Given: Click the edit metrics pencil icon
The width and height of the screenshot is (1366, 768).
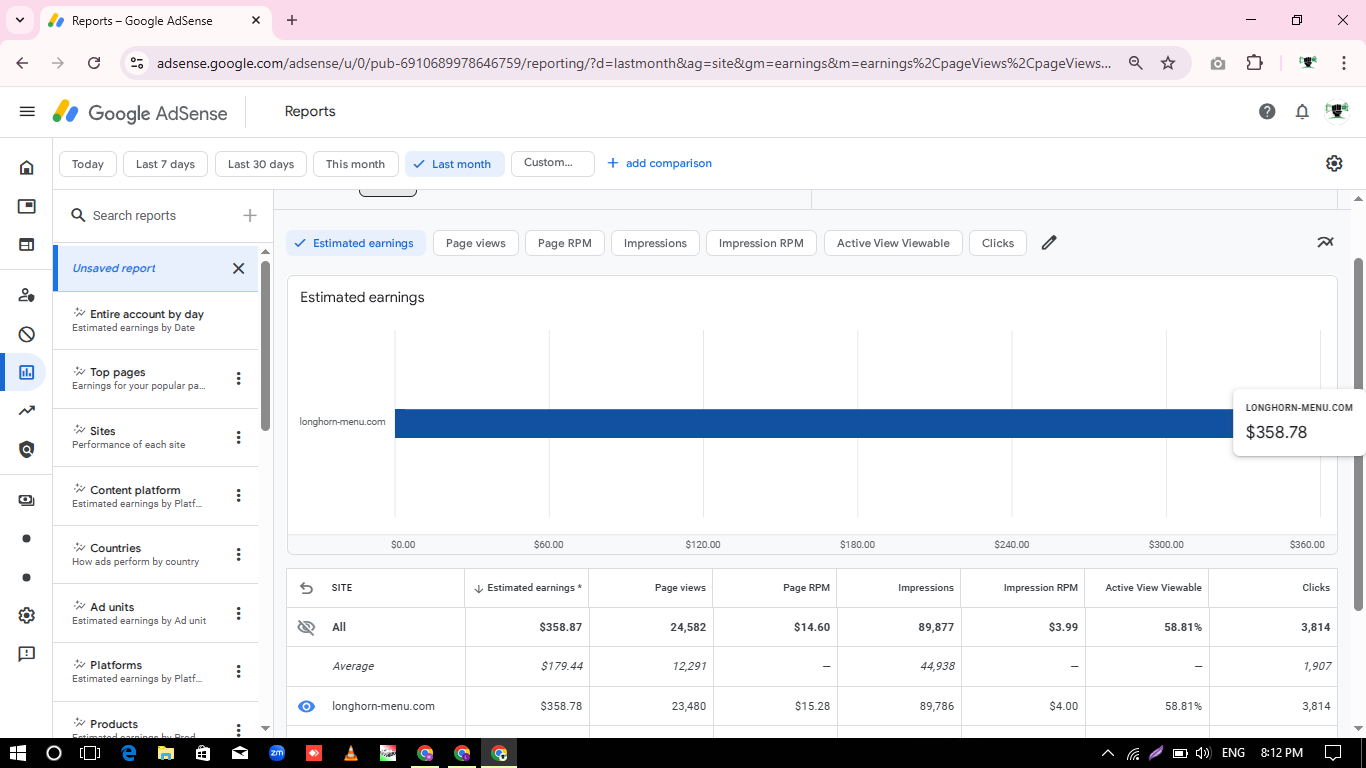Looking at the screenshot, I should click(x=1049, y=243).
